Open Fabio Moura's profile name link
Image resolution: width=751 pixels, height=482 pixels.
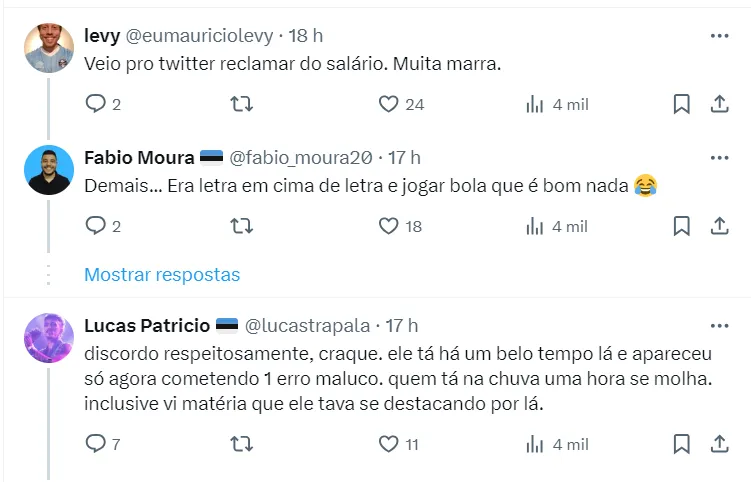point(138,158)
